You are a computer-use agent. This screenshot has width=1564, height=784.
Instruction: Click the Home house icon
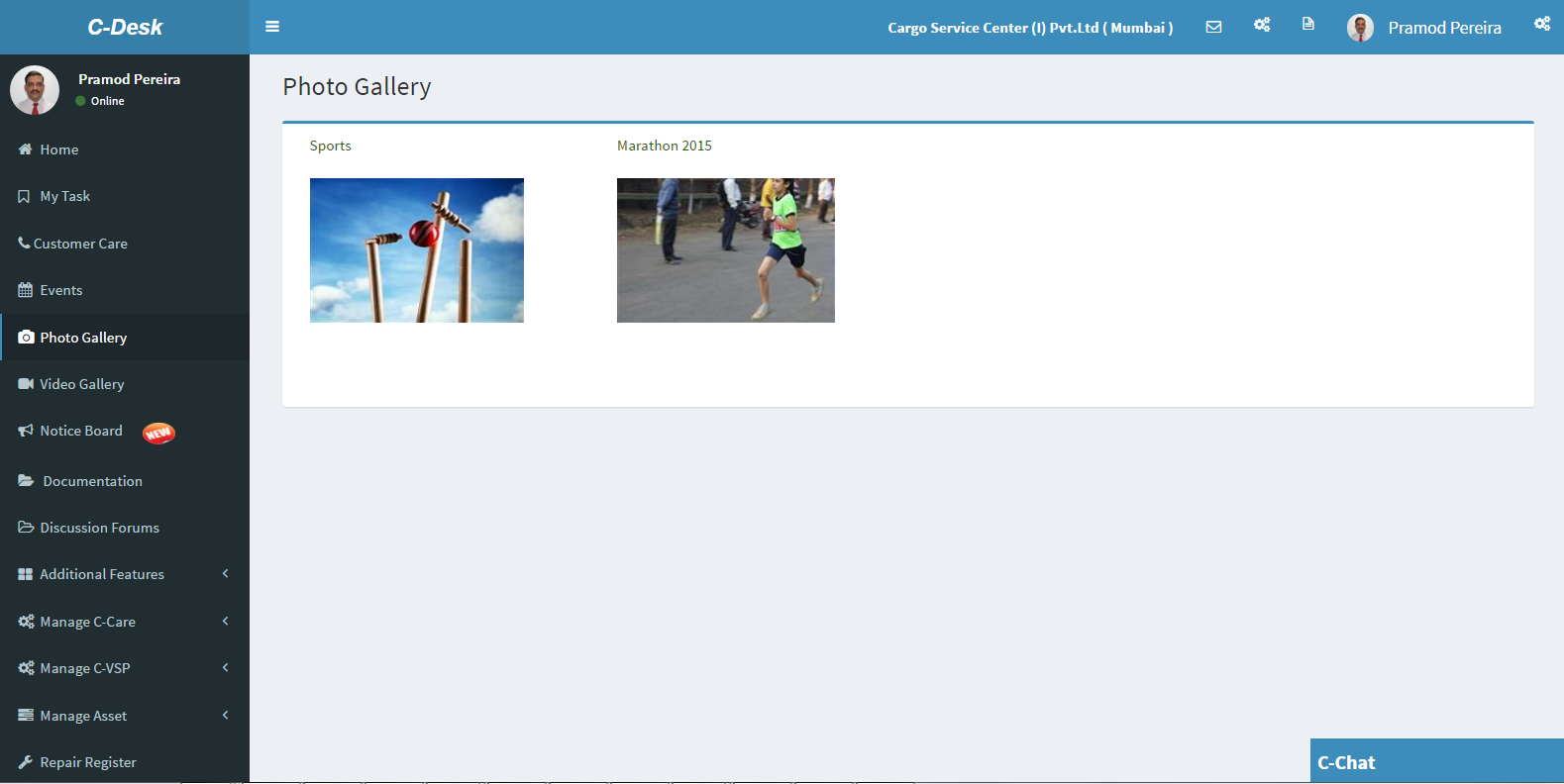(x=26, y=149)
